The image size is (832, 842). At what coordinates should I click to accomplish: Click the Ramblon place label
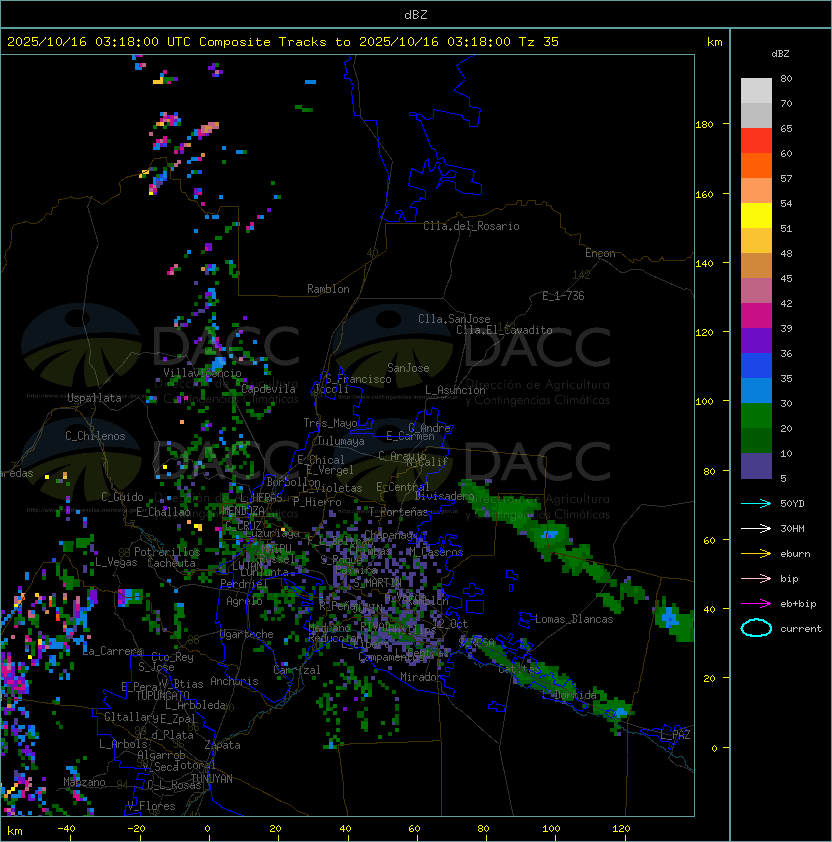[x=328, y=289]
